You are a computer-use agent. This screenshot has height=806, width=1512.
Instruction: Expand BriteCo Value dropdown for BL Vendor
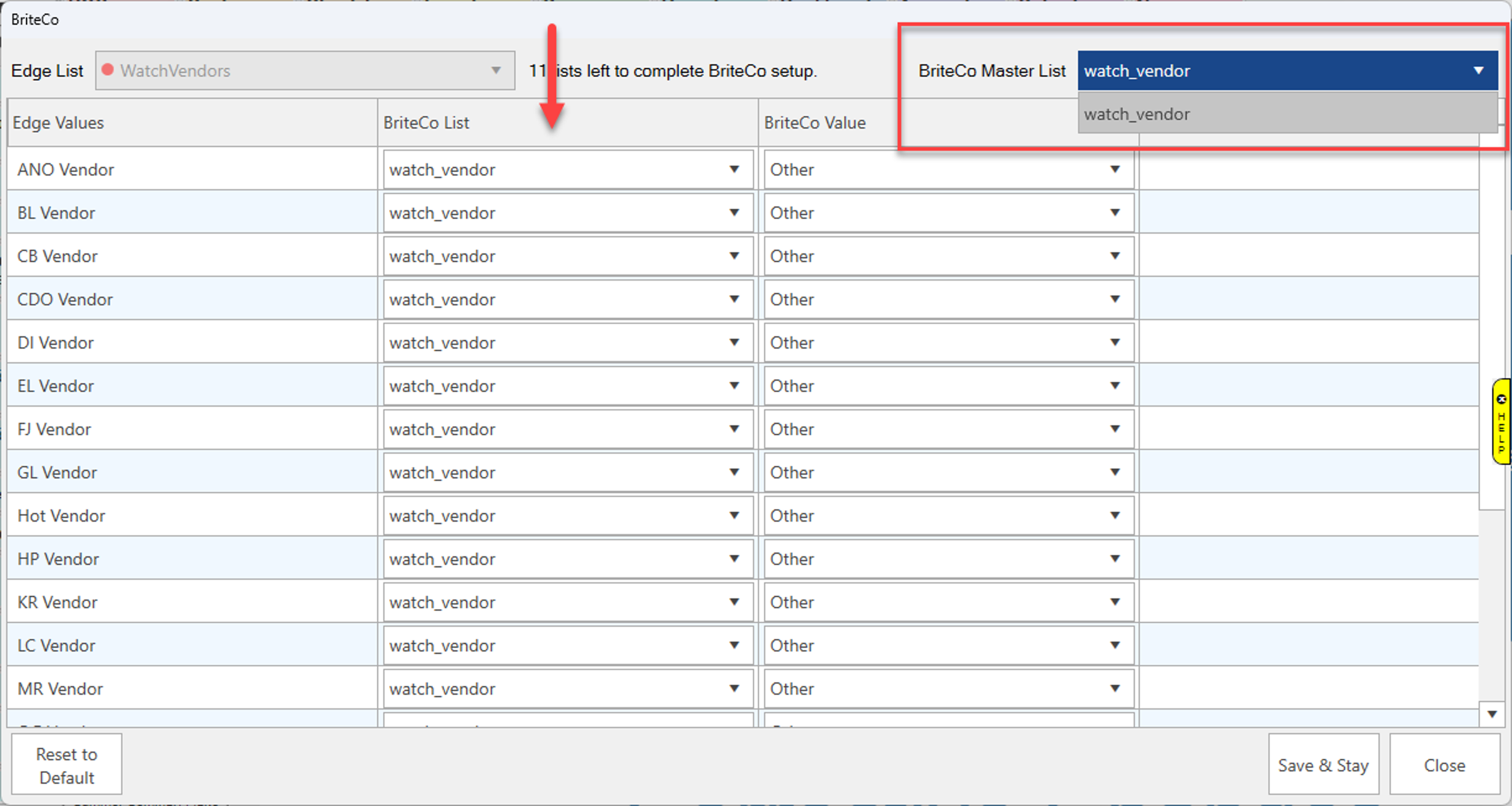point(1114,213)
